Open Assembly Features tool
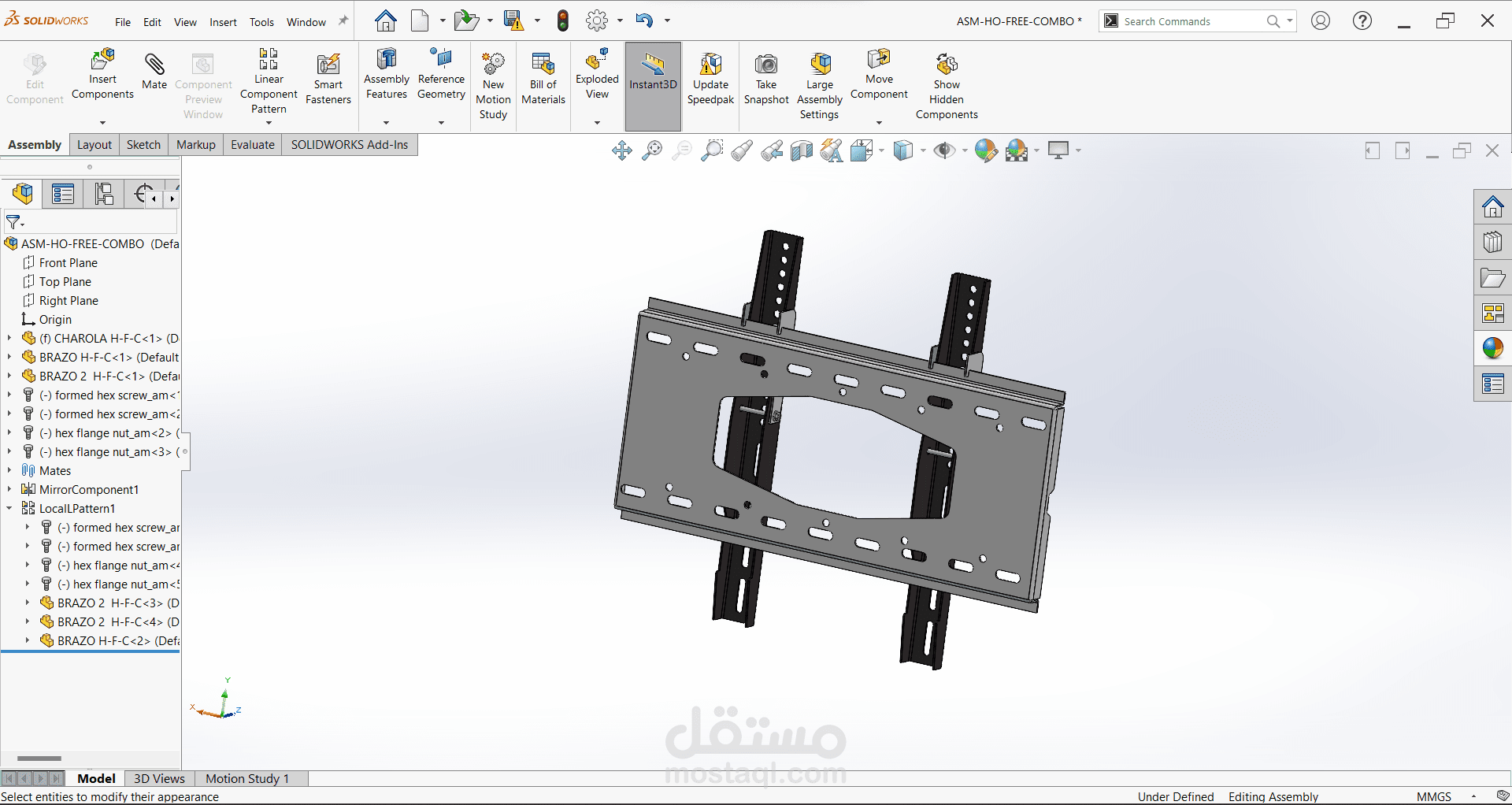 [387, 74]
